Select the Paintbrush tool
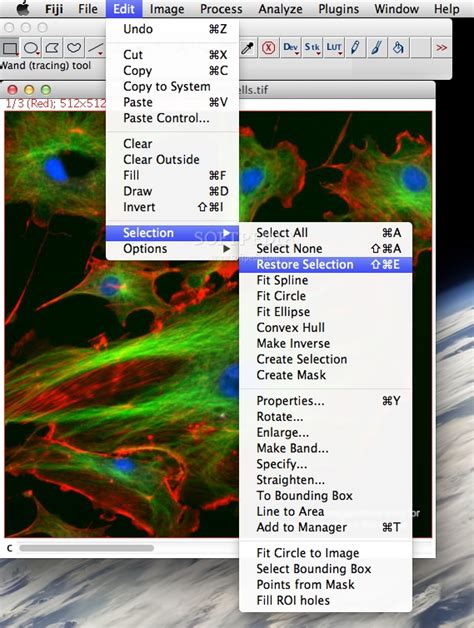The height and width of the screenshot is (628, 474). [377, 48]
